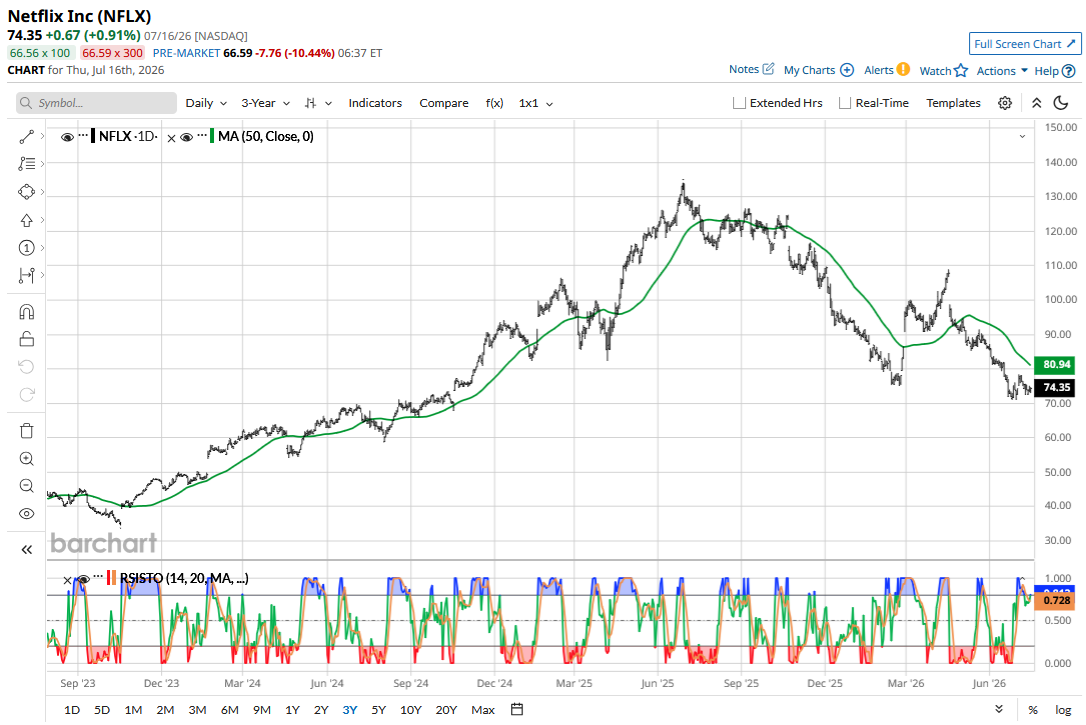1086x725 pixels.
Task: Enable the Real-Time checkbox
Action: 845,103
